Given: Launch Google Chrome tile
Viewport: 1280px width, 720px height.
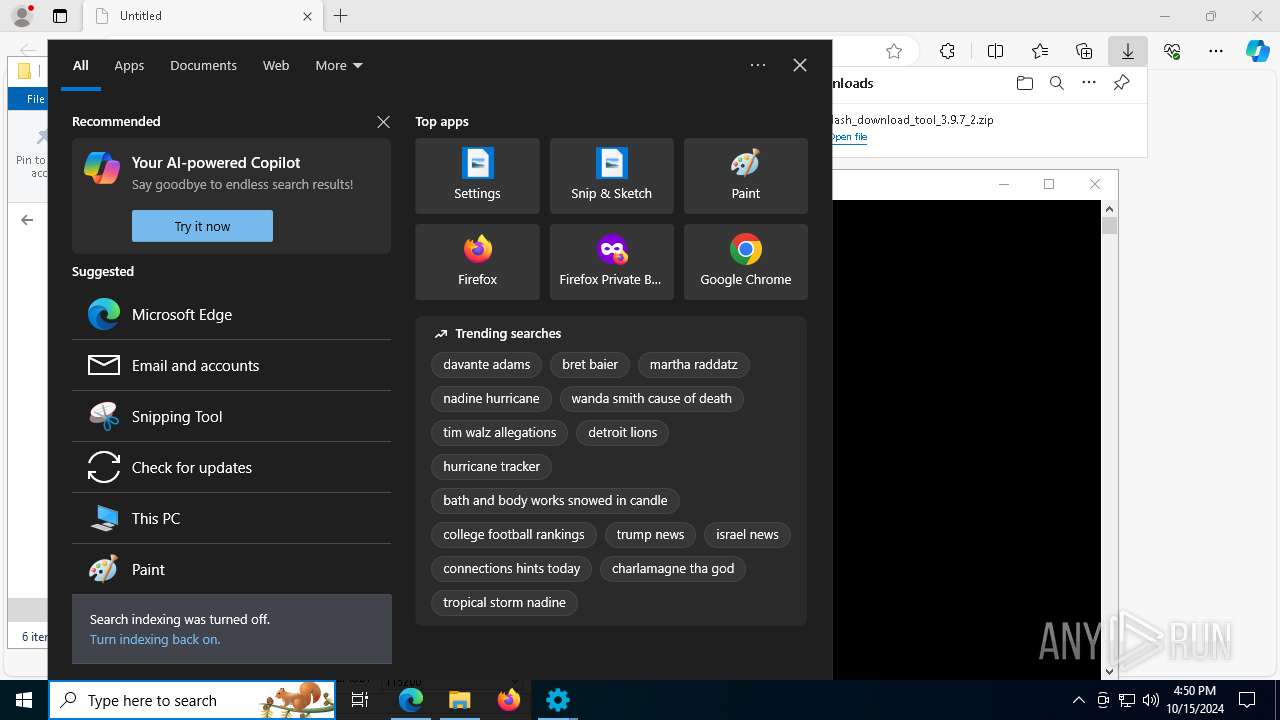Looking at the screenshot, I should (745, 262).
